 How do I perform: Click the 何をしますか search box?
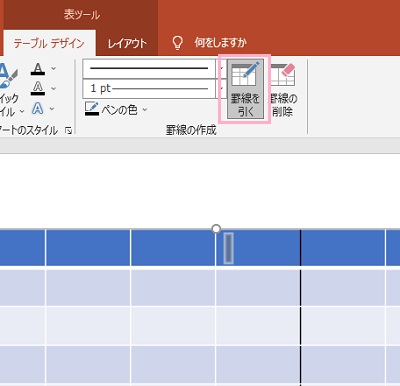click(x=220, y=43)
